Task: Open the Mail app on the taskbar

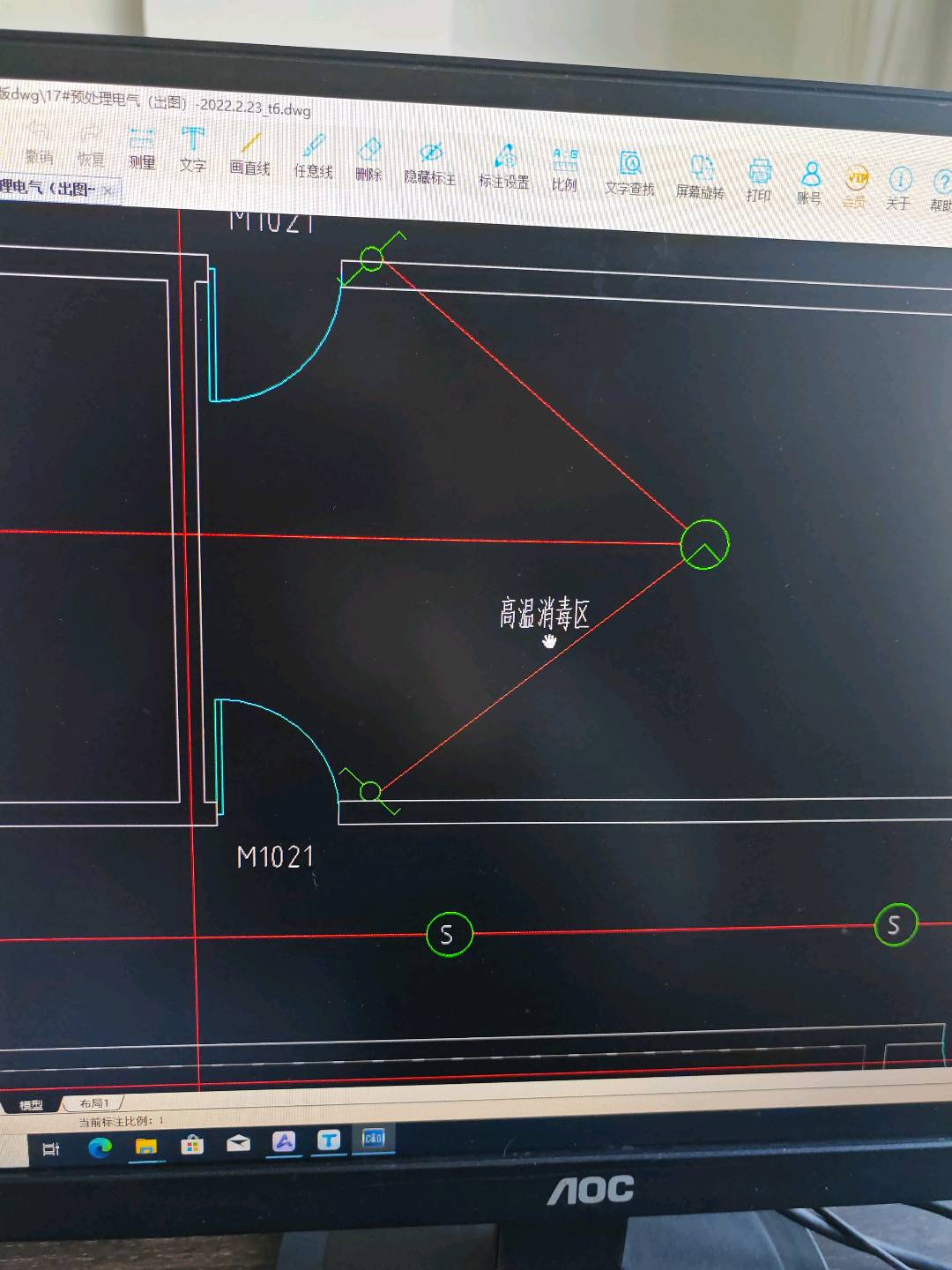Action: 238,1144
